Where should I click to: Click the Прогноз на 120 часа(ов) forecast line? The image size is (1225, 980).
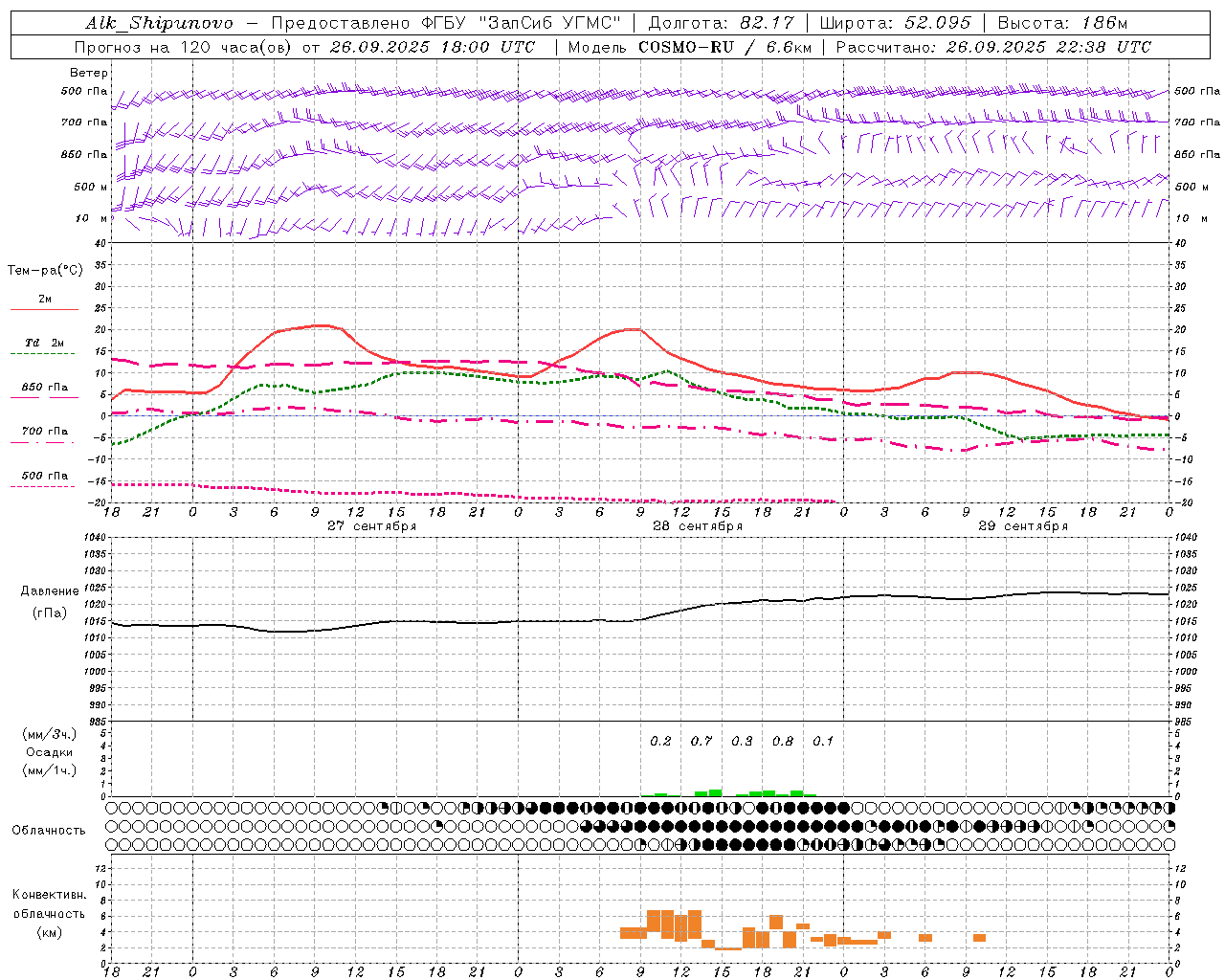tap(305, 47)
